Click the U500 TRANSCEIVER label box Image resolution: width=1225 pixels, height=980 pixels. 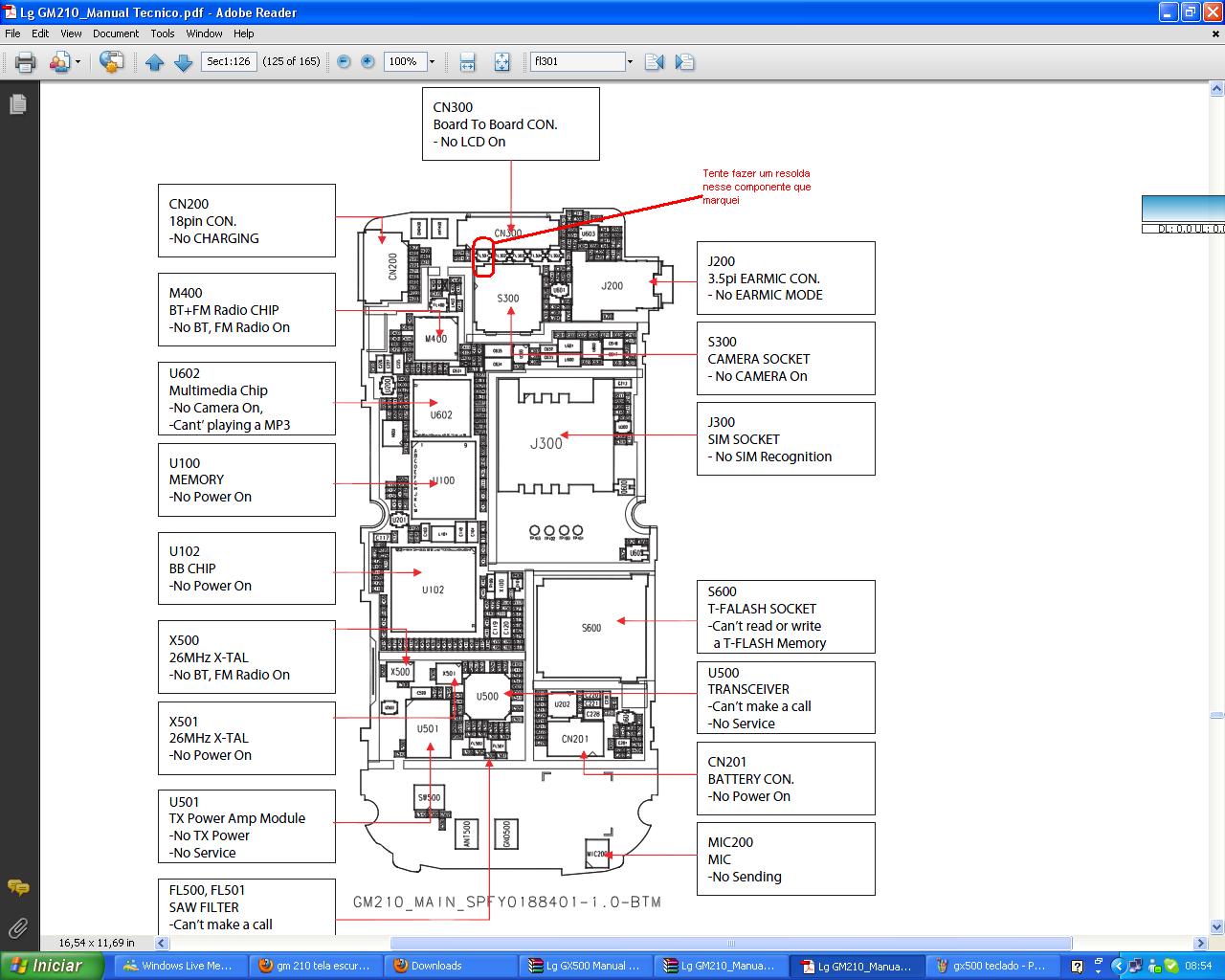pos(786,698)
